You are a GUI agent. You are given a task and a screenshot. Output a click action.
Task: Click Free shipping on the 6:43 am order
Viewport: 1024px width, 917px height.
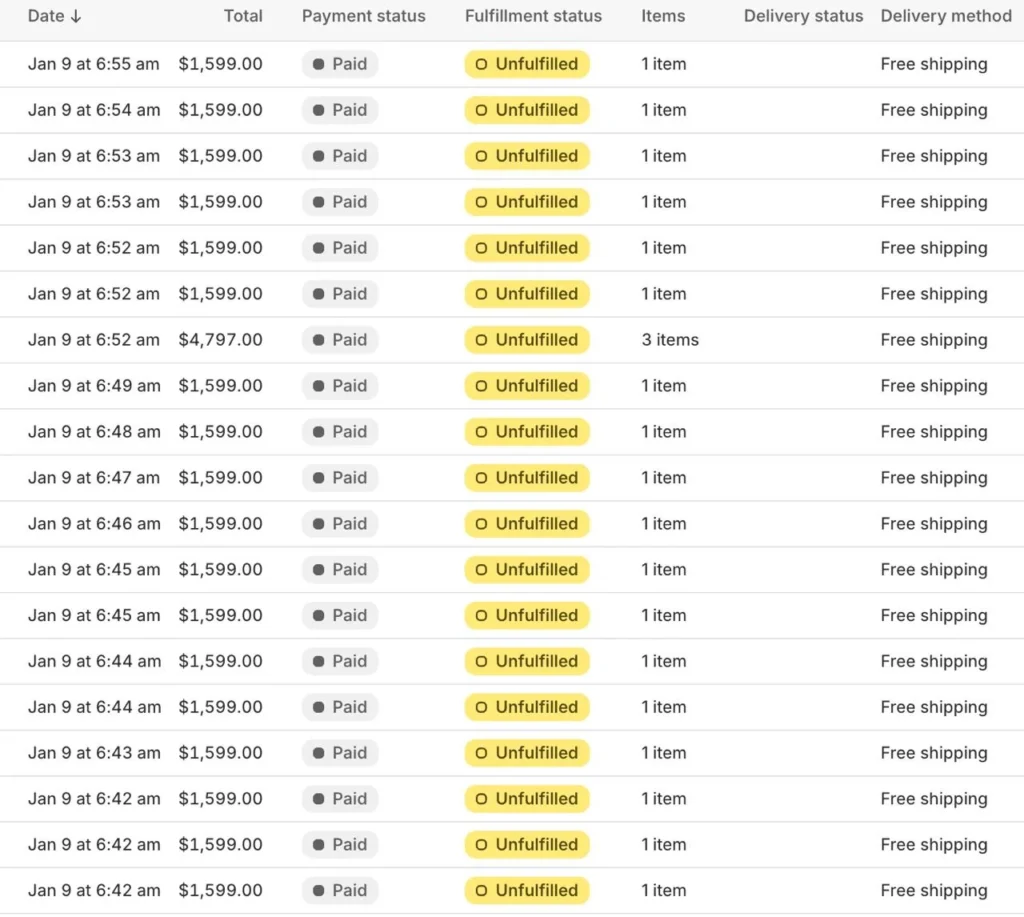click(933, 753)
